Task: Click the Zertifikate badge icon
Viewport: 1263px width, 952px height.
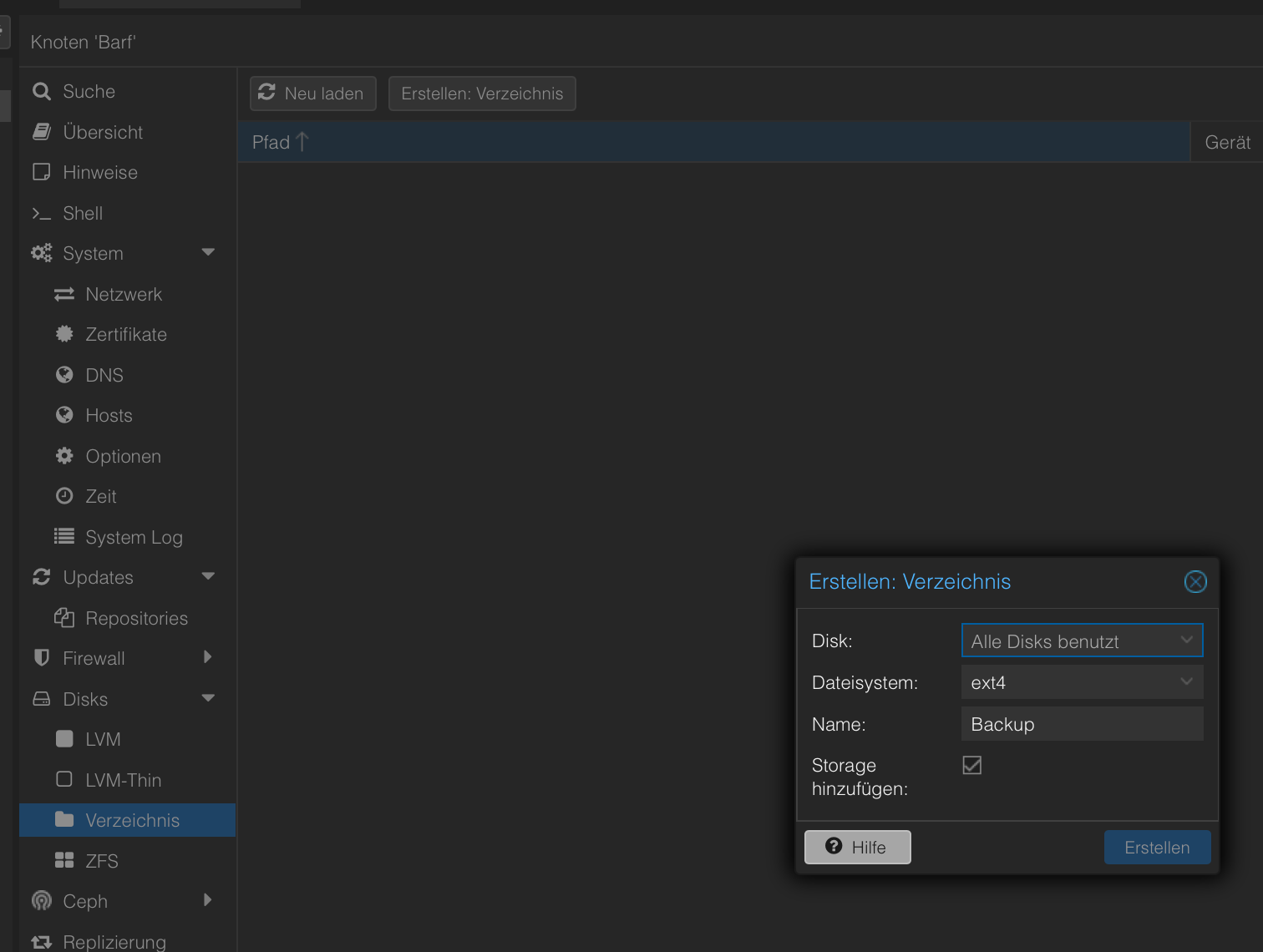Action: (64, 334)
